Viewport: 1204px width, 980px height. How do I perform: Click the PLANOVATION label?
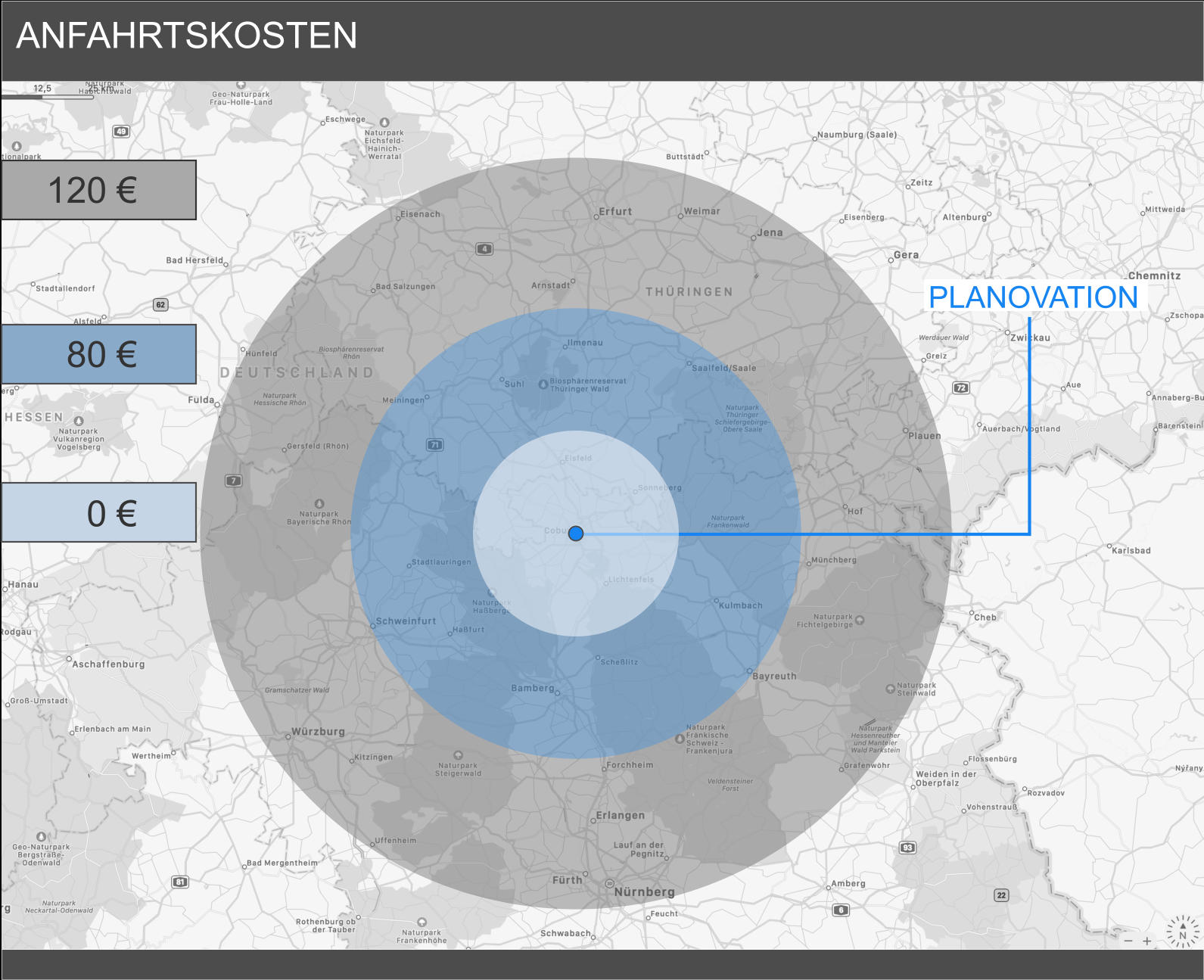click(x=1033, y=297)
